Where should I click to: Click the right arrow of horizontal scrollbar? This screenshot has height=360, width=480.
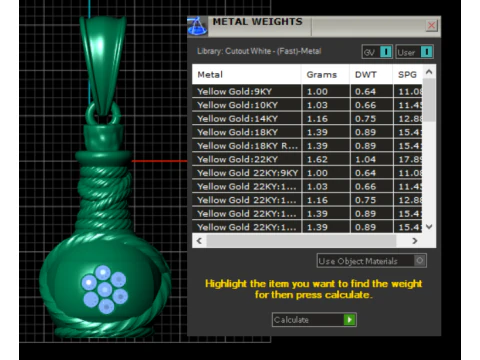pos(415,240)
